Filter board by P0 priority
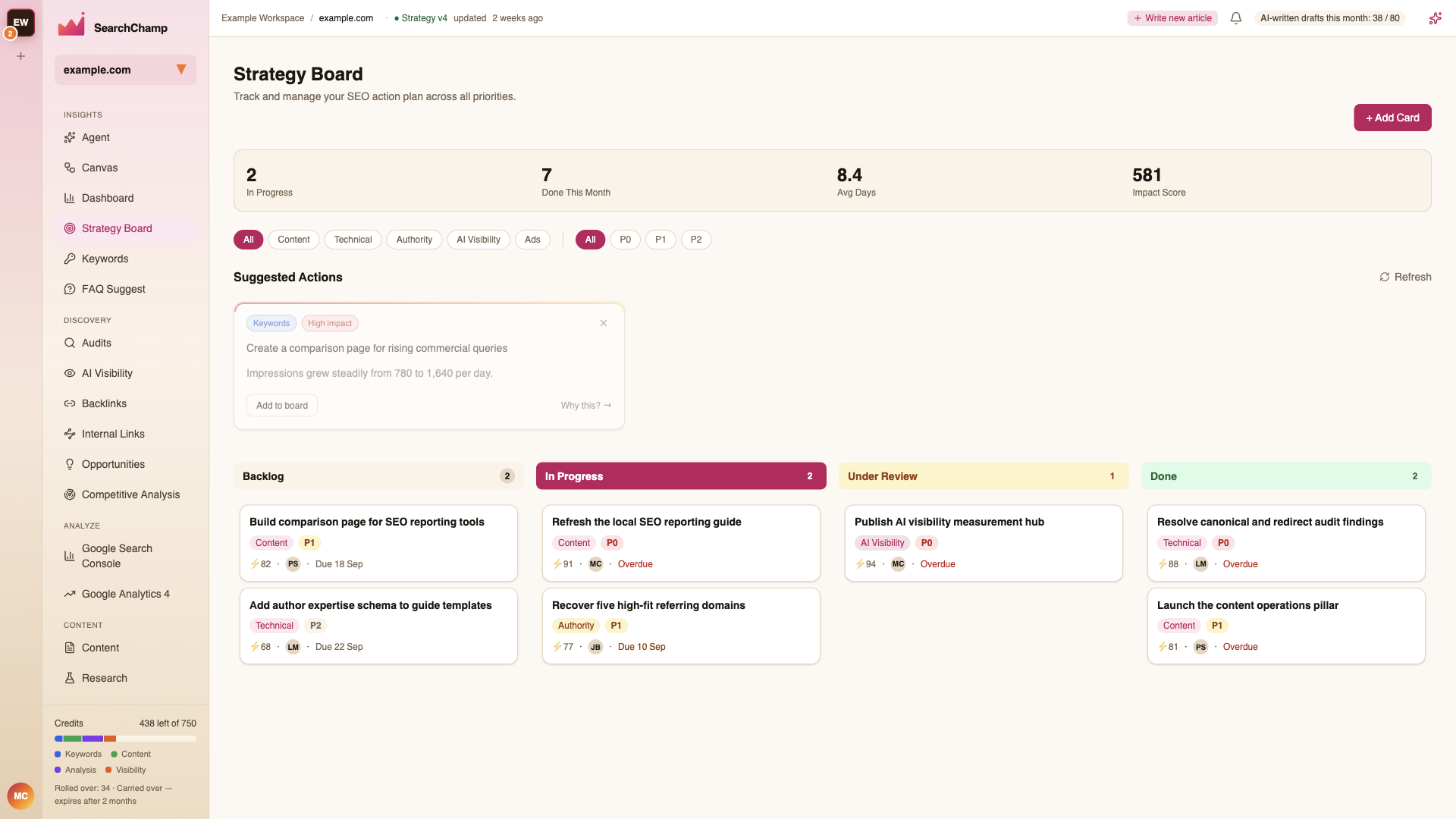 pyautogui.click(x=625, y=240)
